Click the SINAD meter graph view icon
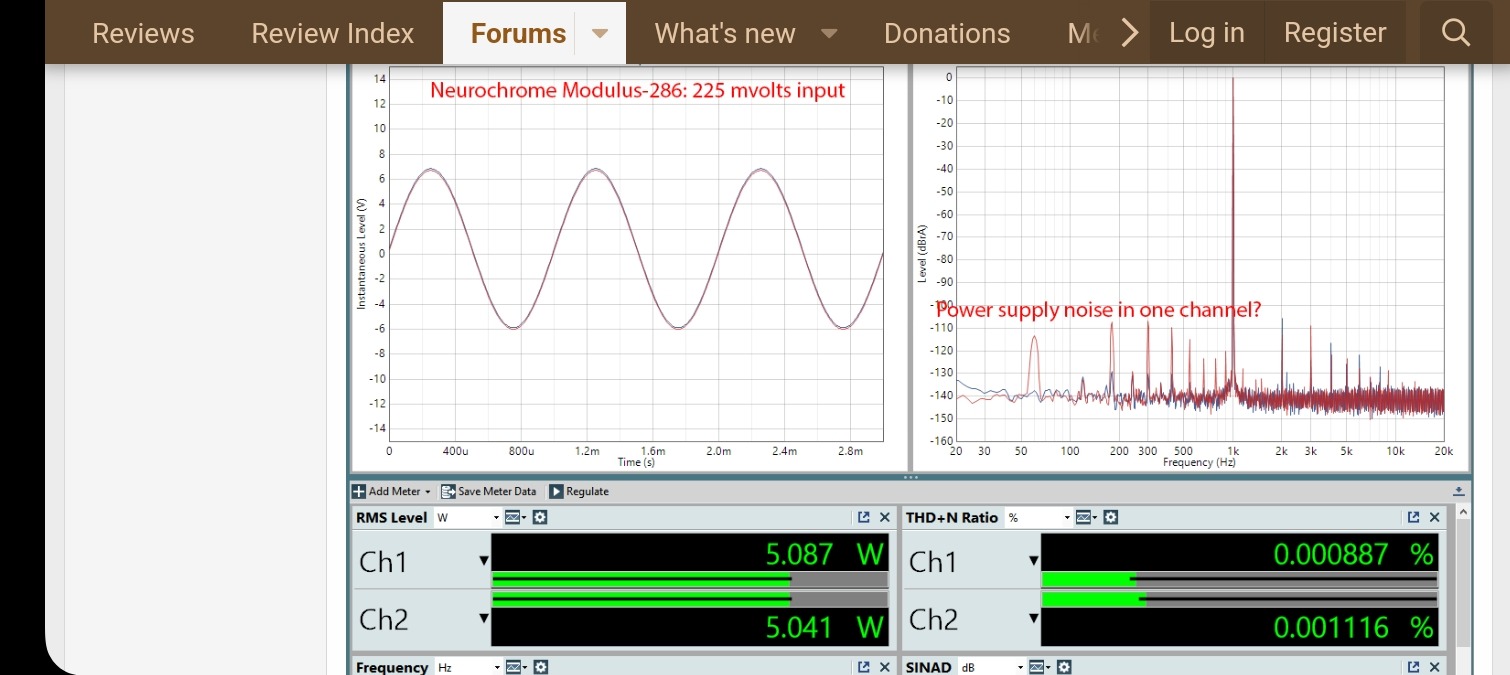The image size is (1510, 675). 1038,667
